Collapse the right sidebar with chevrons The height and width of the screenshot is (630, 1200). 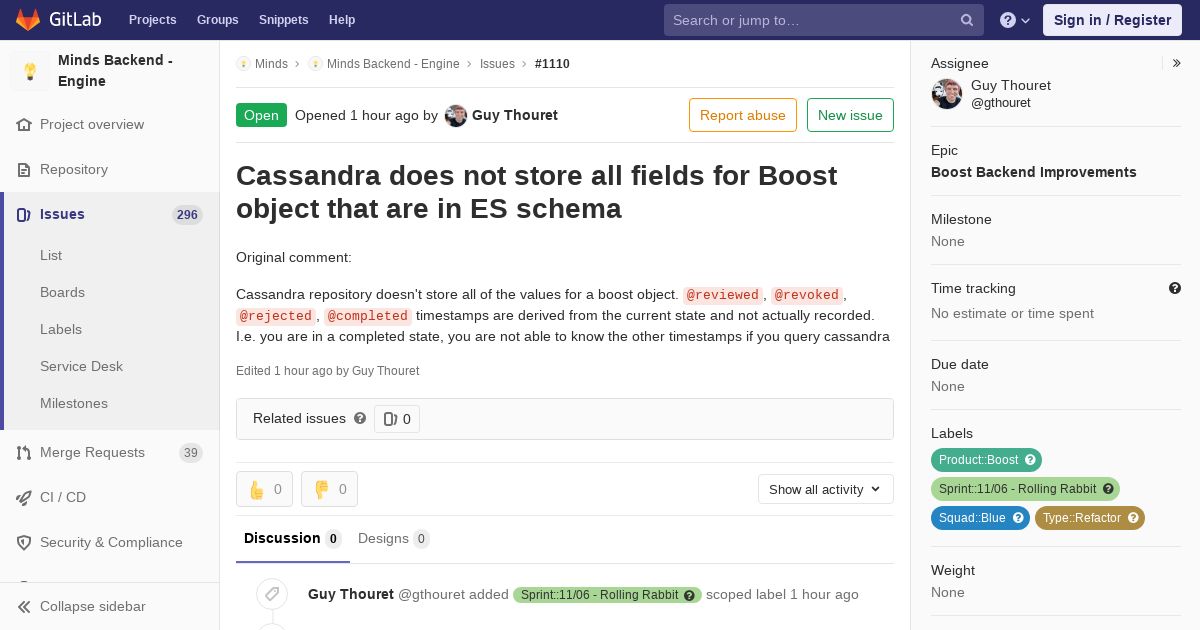click(x=1177, y=63)
